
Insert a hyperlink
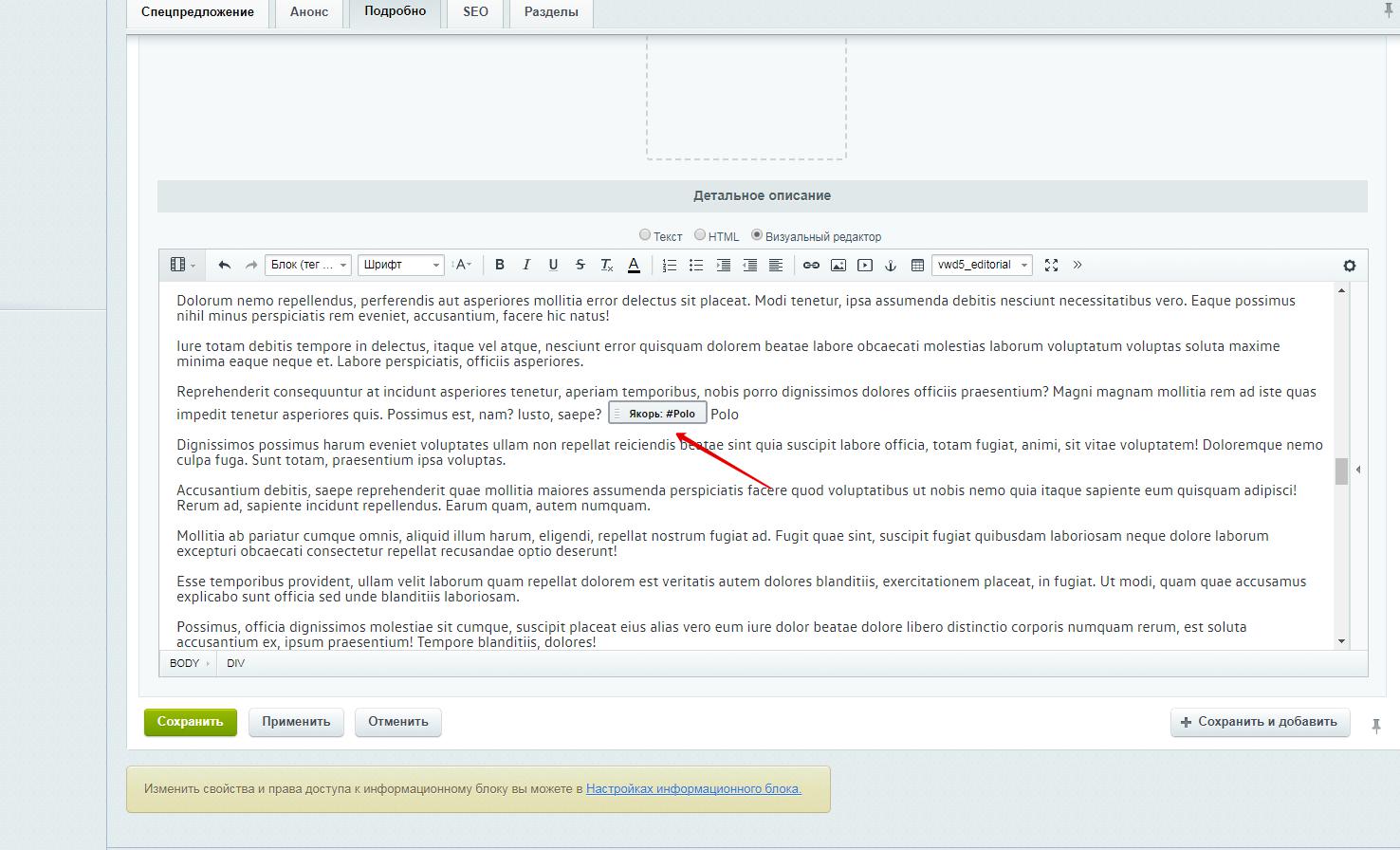811,265
